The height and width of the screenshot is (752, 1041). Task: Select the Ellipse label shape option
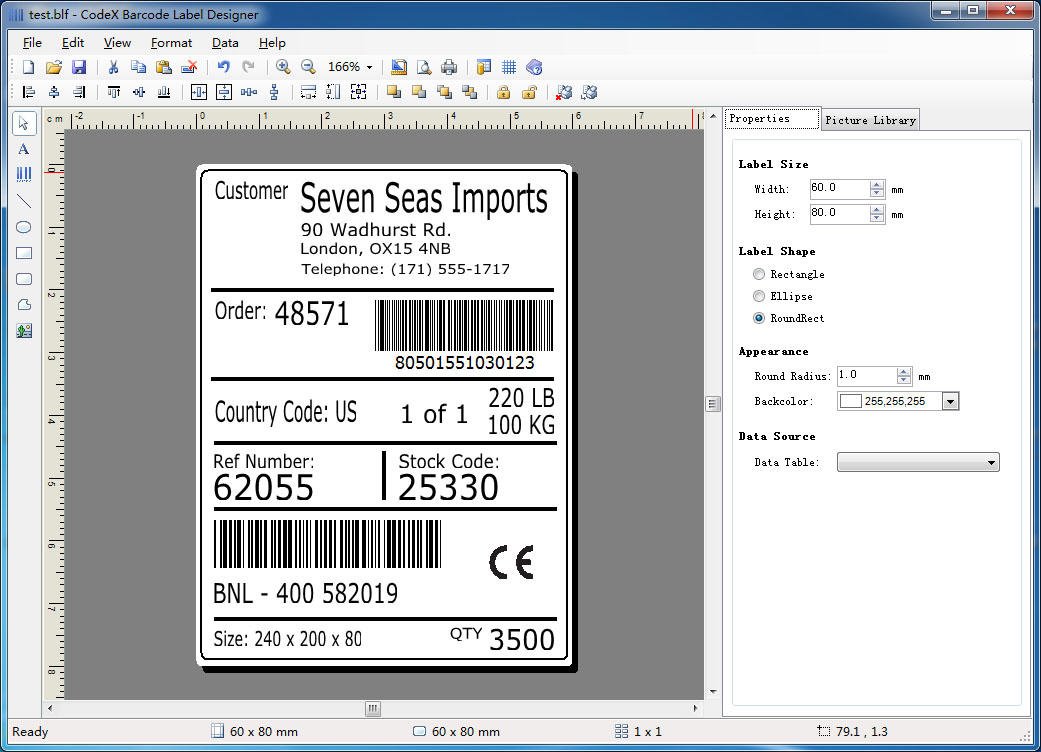click(x=759, y=296)
